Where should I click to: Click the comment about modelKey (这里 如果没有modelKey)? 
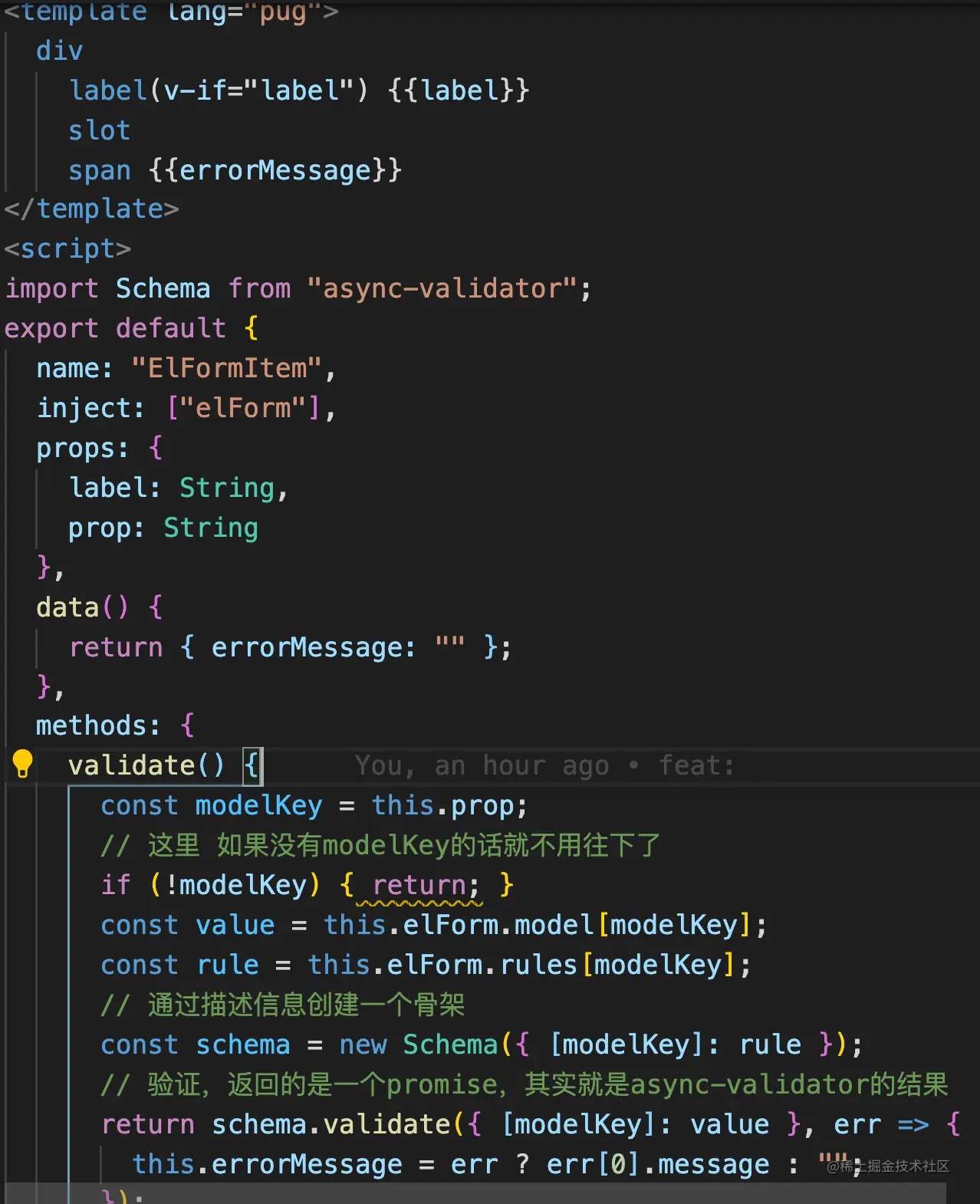pyautogui.click(x=380, y=845)
